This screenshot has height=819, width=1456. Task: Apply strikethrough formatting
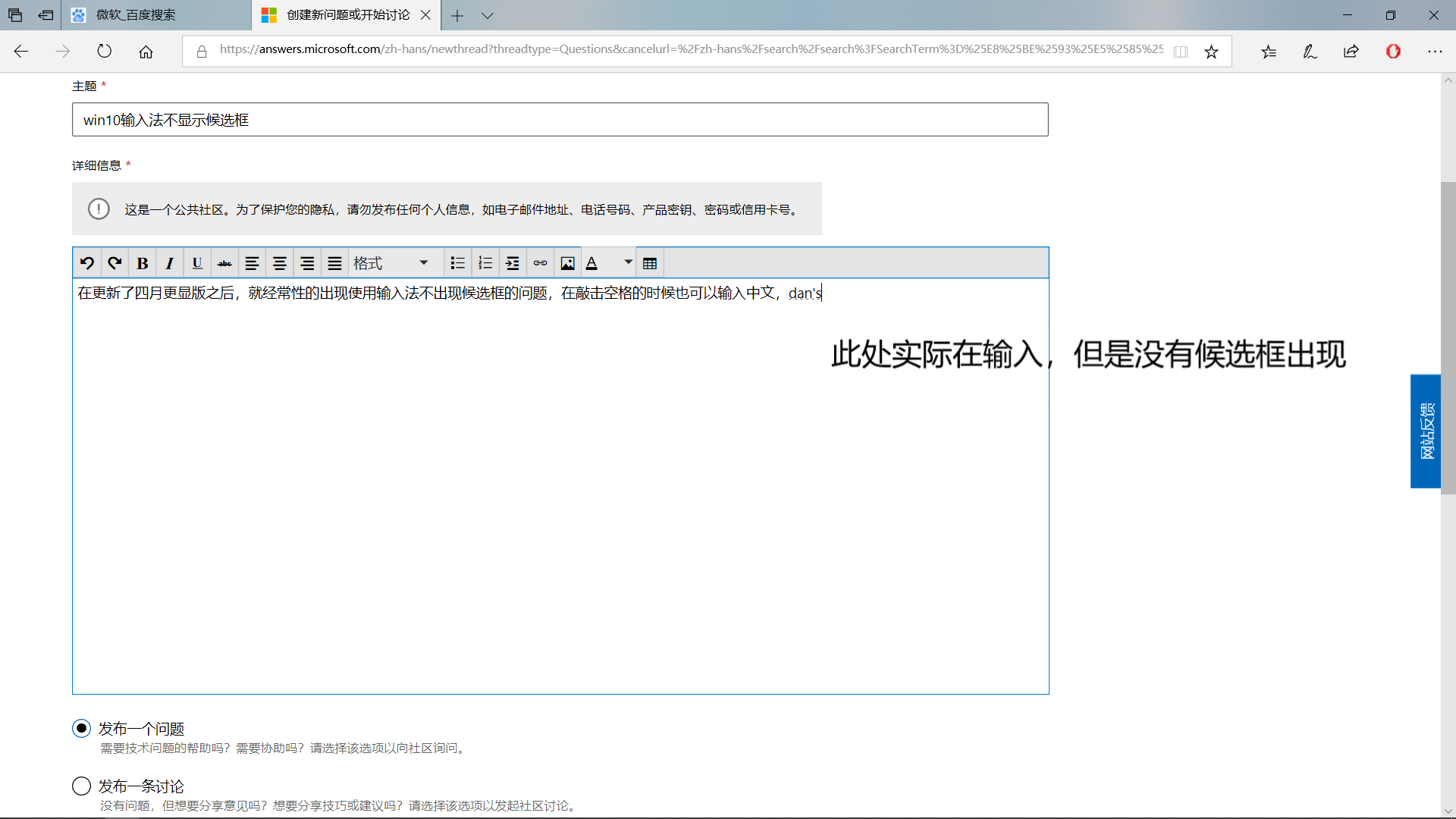click(x=224, y=263)
